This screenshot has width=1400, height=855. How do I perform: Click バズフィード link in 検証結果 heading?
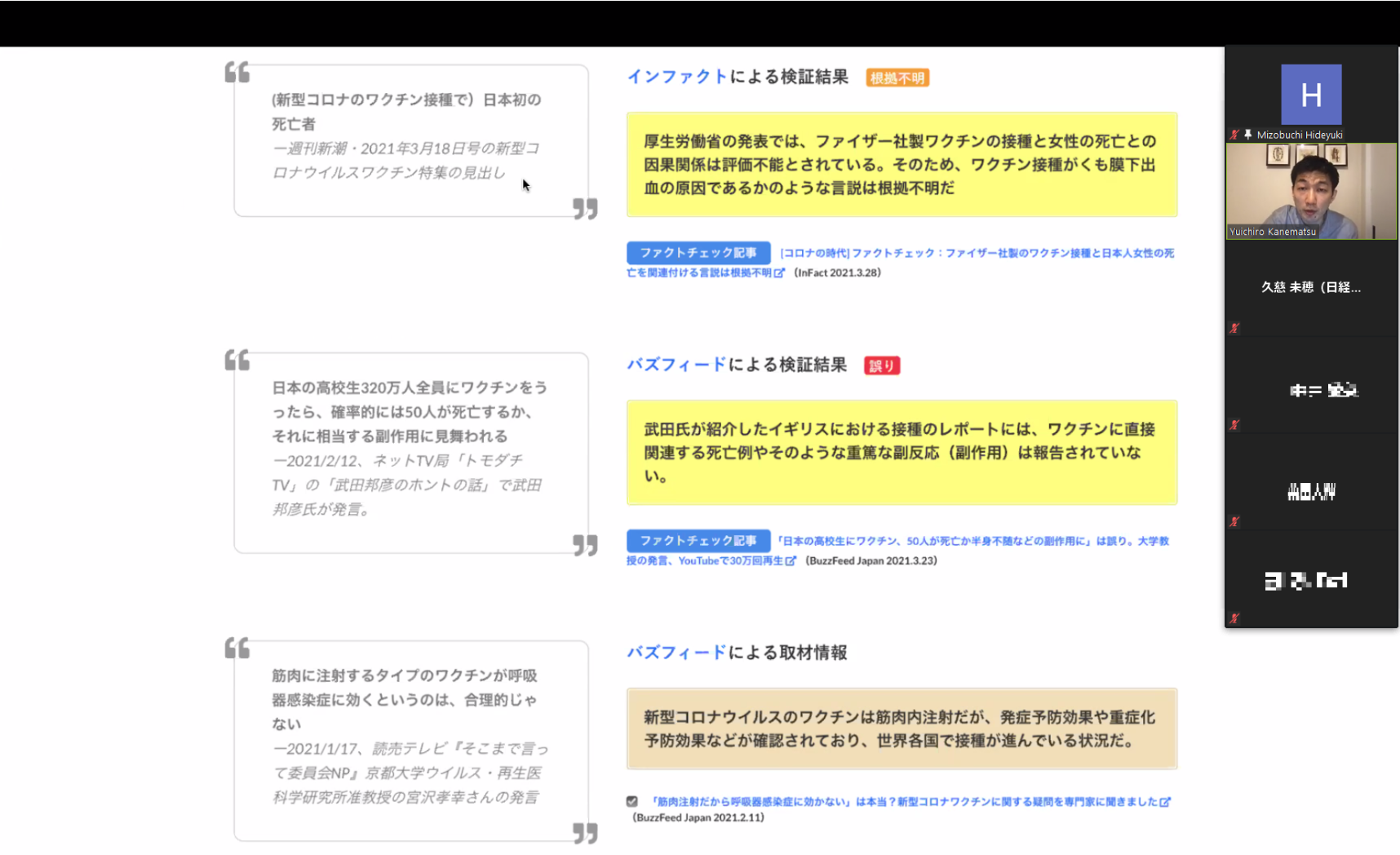[x=676, y=365]
